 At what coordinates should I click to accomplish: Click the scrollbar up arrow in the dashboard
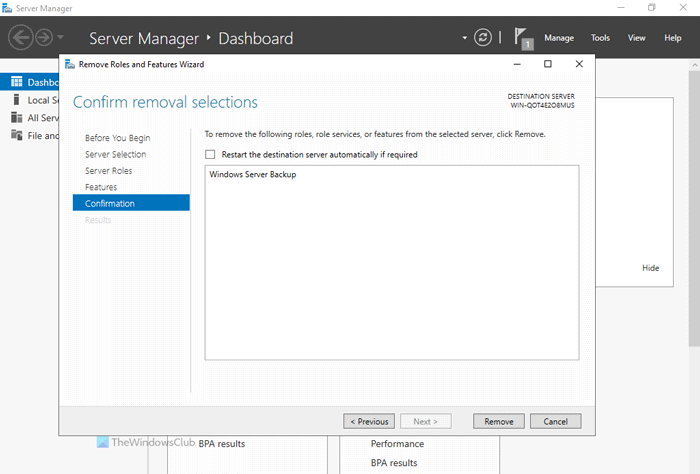coord(694,65)
